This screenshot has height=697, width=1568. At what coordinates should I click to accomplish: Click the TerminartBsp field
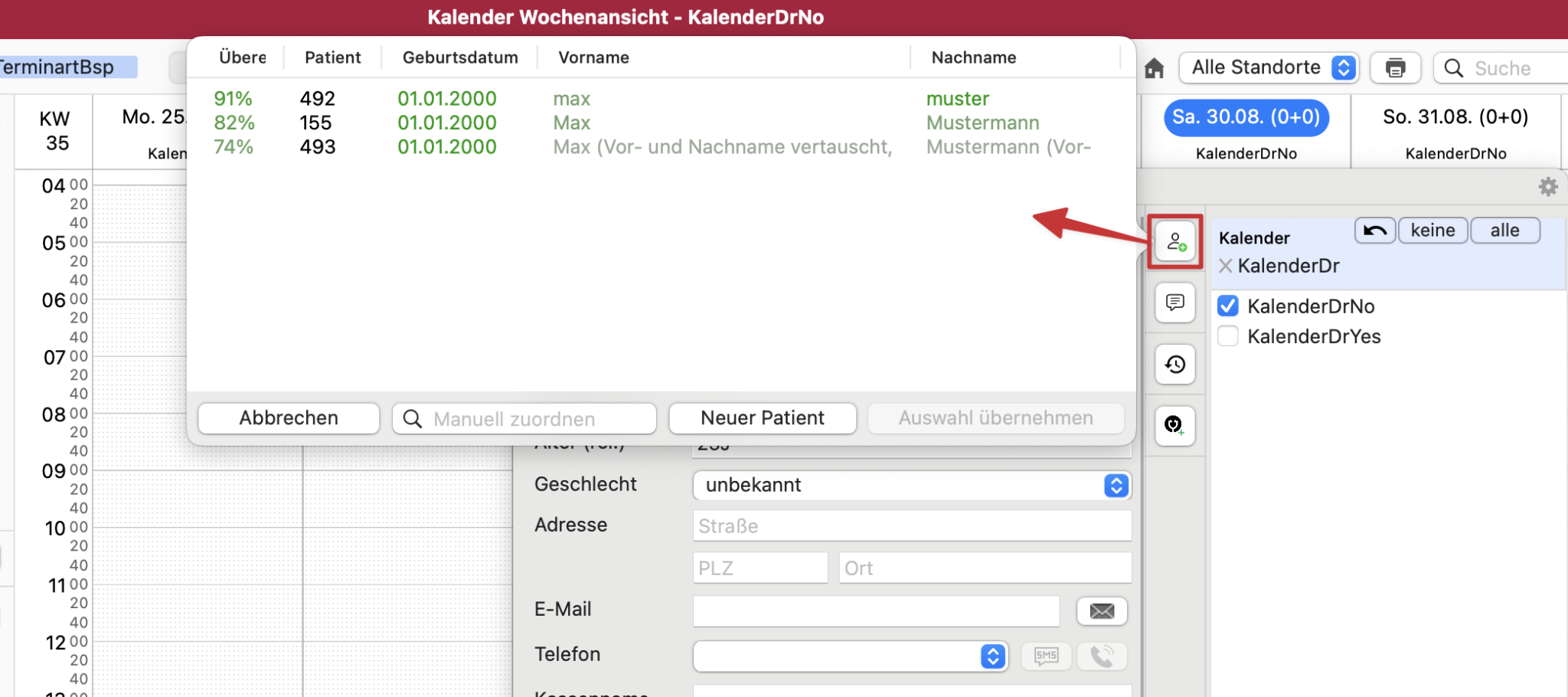[67, 67]
